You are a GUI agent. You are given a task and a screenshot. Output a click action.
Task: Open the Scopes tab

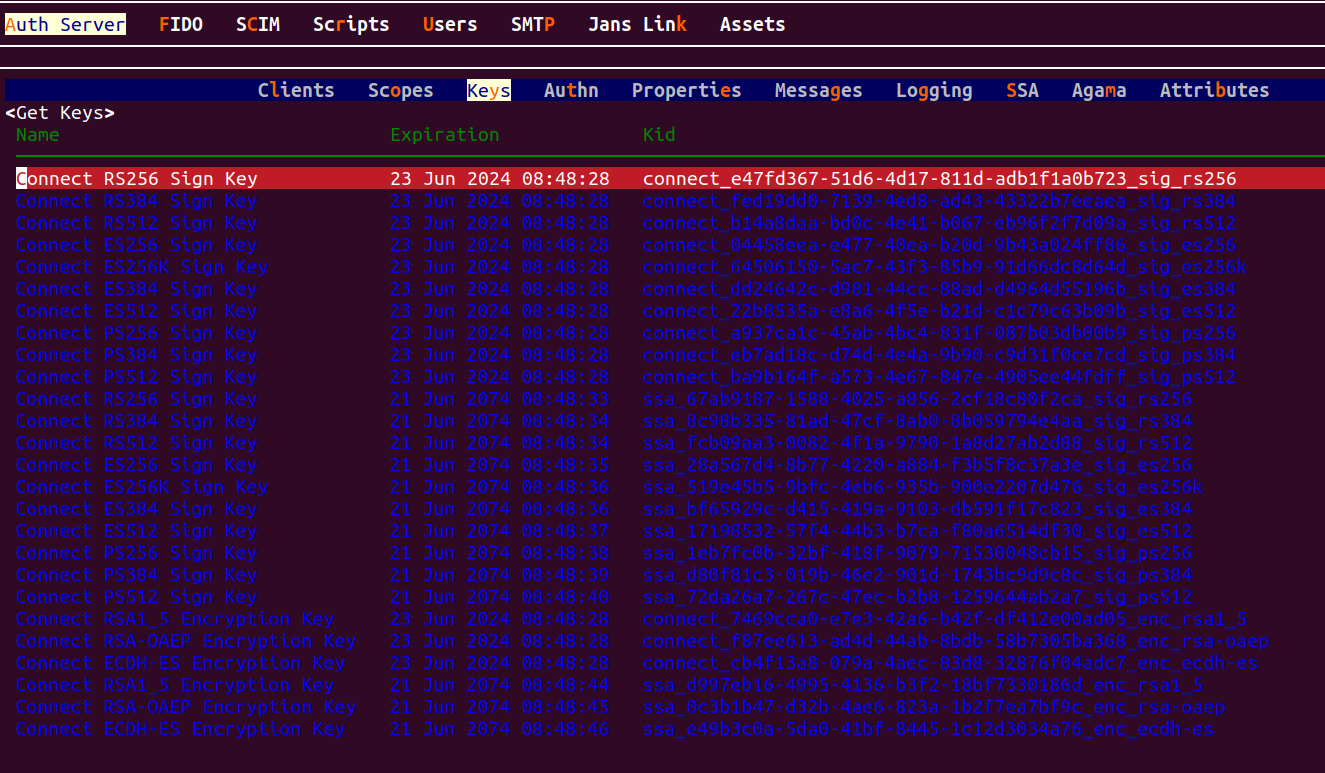[x=400, y=91]
